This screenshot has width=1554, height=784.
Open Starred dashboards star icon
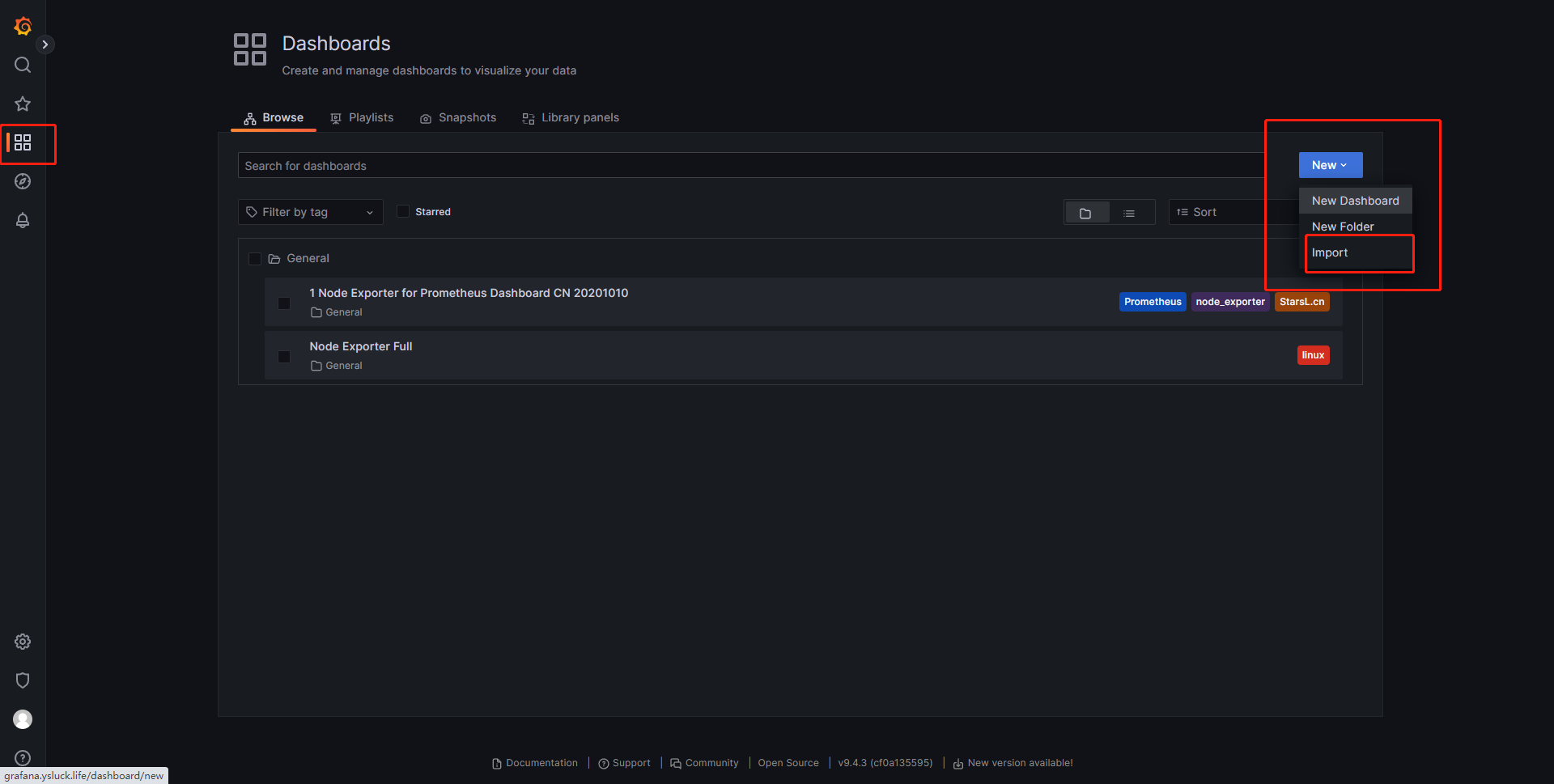tap(23, 104)
